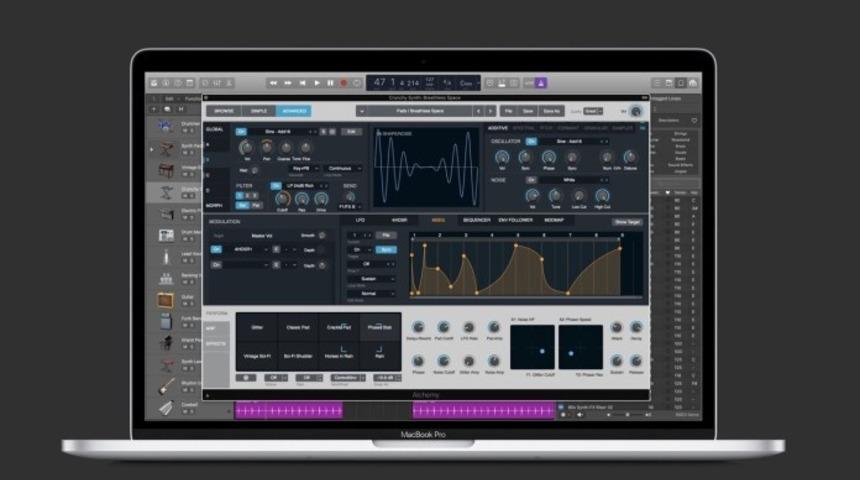Image resolution: width=860 pixels, height=480 pixels.
Task: Select the Drummer track icon
Action: pyautogui.click(x=165, y=127)
